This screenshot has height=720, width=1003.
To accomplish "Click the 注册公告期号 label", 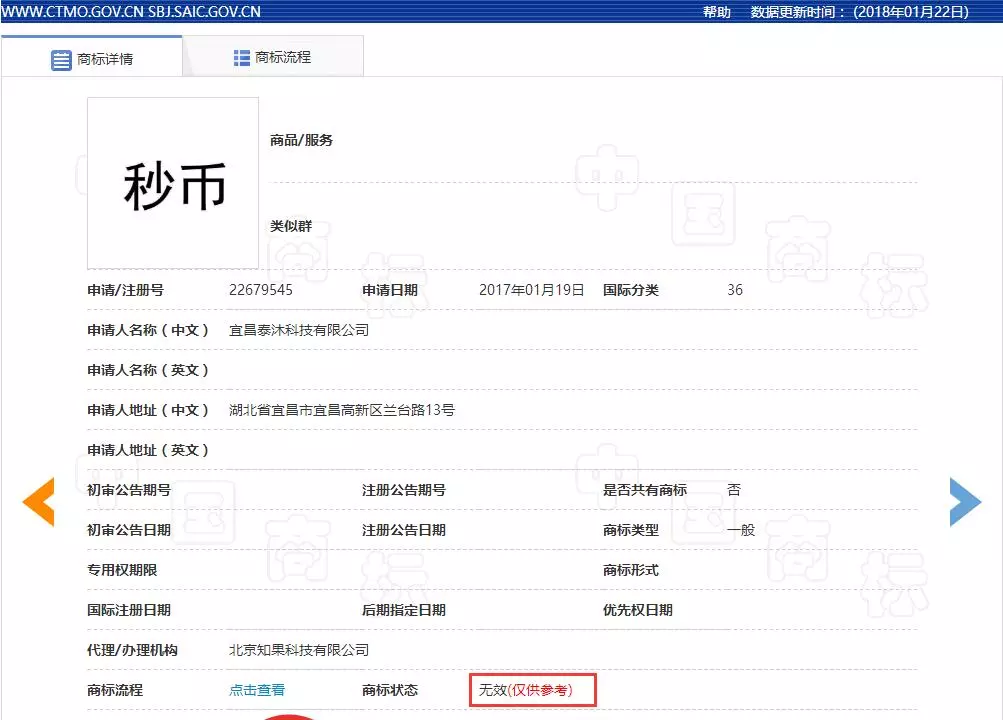I will click(x=404, y=490).
